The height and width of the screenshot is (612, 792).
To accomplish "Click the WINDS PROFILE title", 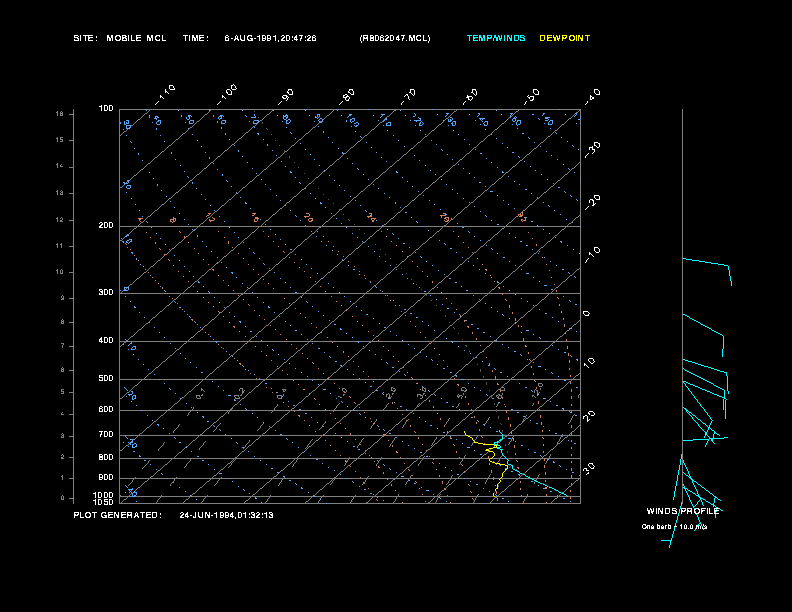I will [x=683, y=511].
